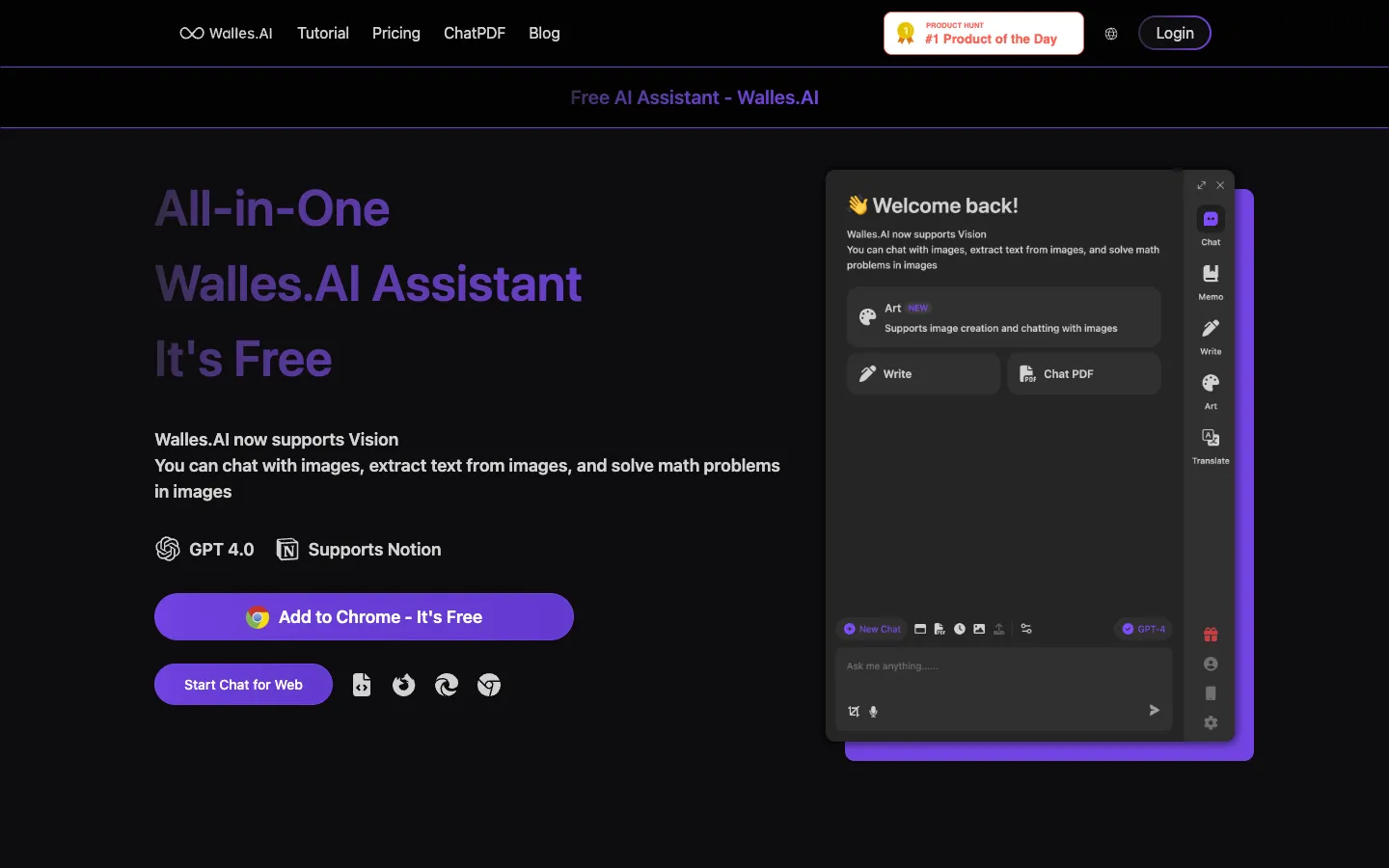
Task: Click the Firefox browser icon
Action: (x=404, y=685)
